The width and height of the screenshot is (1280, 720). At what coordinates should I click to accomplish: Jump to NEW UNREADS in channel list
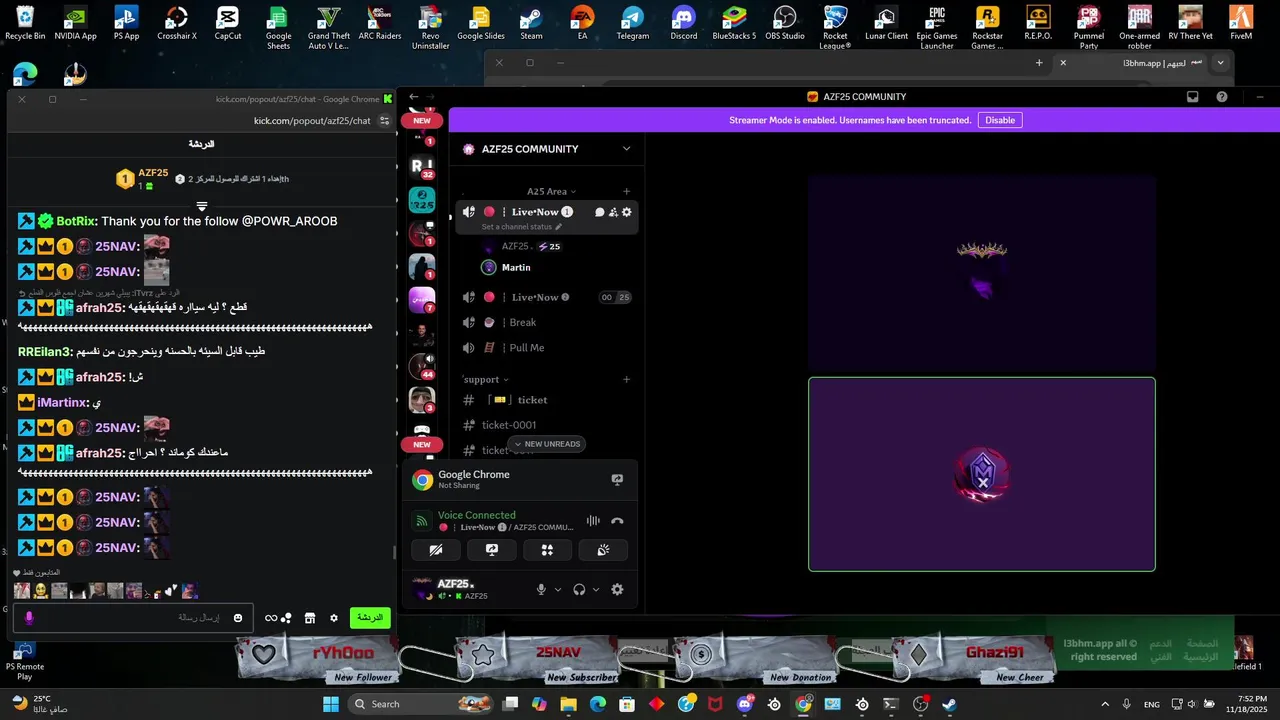(x=546, y=444)
